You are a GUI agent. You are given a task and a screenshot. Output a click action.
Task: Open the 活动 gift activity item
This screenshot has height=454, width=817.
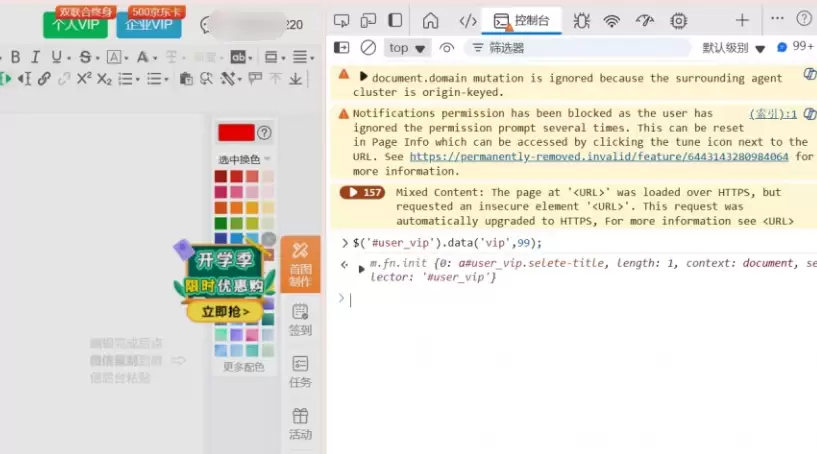point(301,424)
